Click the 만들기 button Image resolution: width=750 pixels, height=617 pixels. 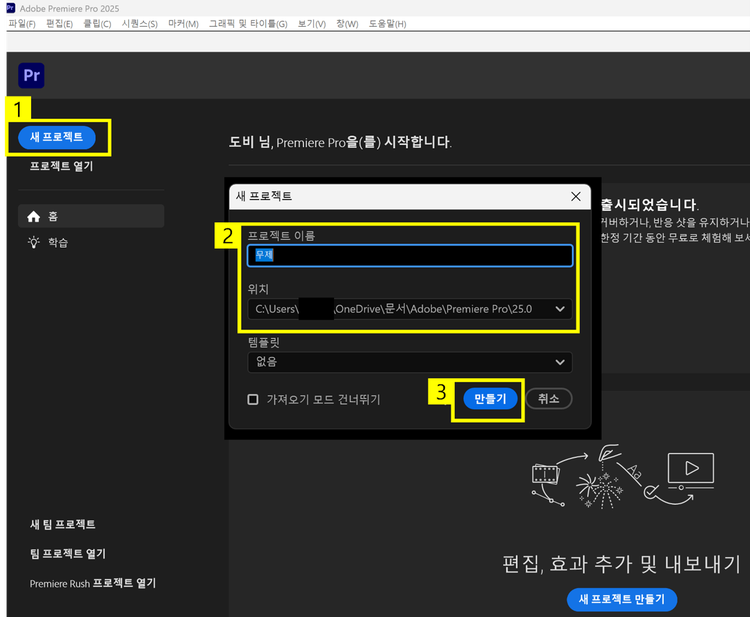point(490,399)
